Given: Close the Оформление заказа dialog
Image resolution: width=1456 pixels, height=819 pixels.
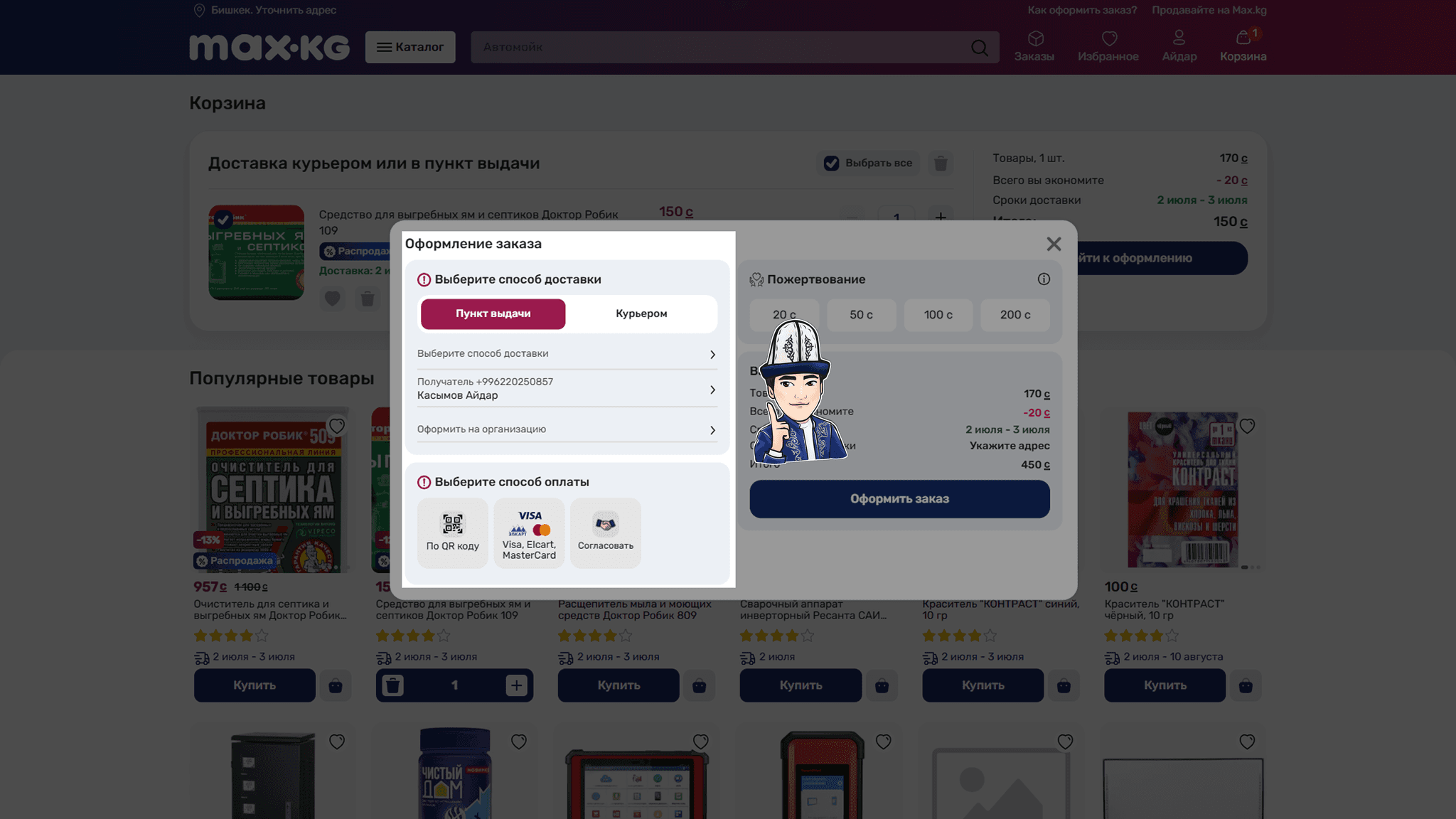Looking at the screenshot, I should click(x=1054, y=244).
